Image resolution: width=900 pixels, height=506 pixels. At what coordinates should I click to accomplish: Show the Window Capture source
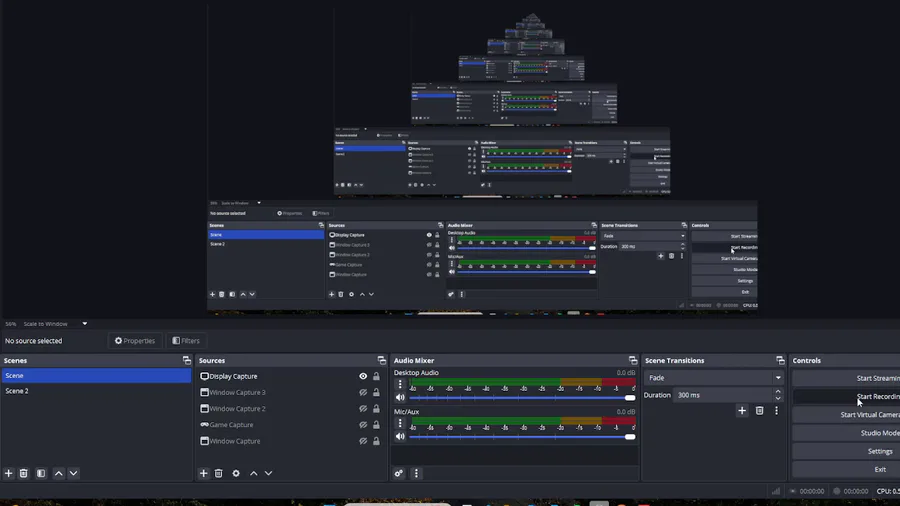[x=363, y=441]
